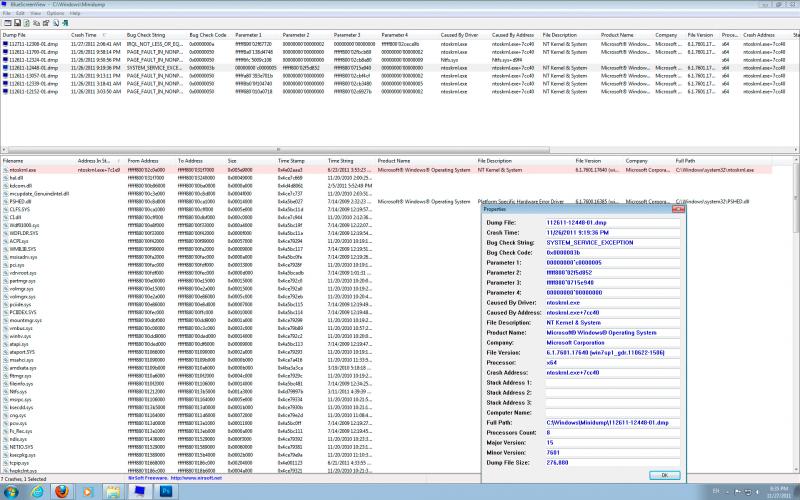Viewport: 800px width, 500px height.
Task: Click the Full Path field in the Properties dialog
Action: (x=612, y=422)
